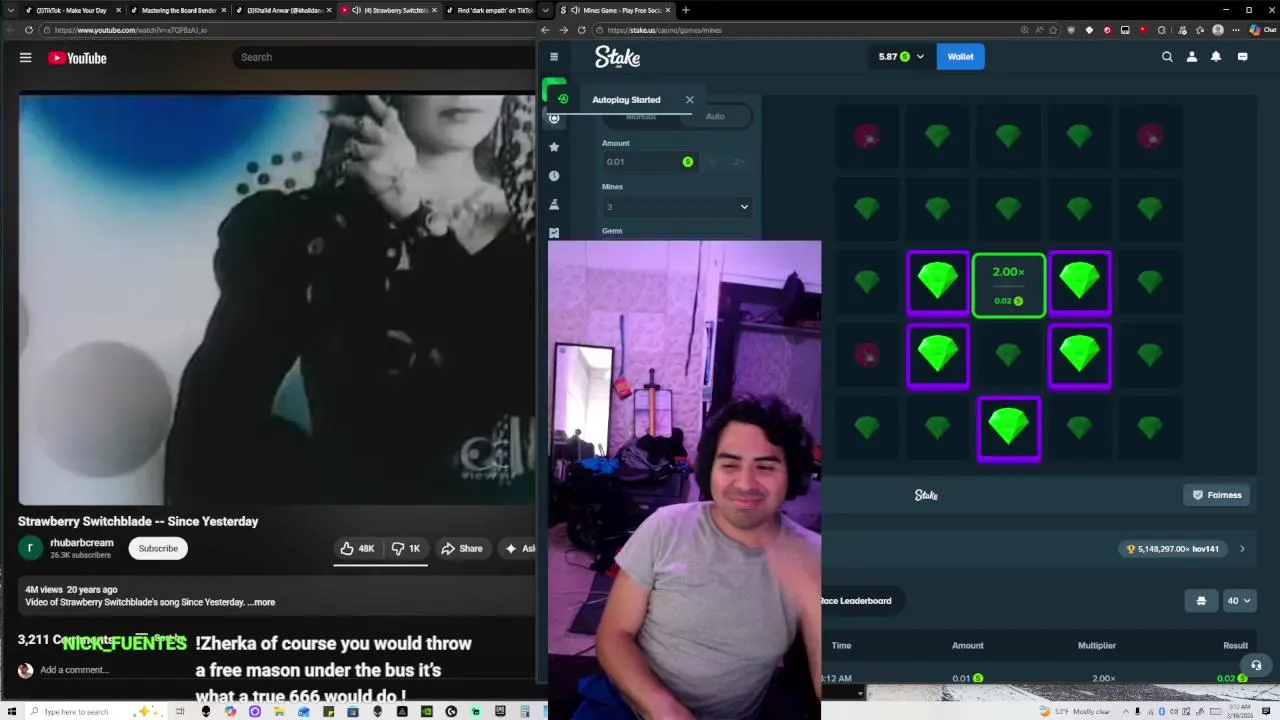
Task: Click the Stake logo
Action: click(x=617, y=57)
